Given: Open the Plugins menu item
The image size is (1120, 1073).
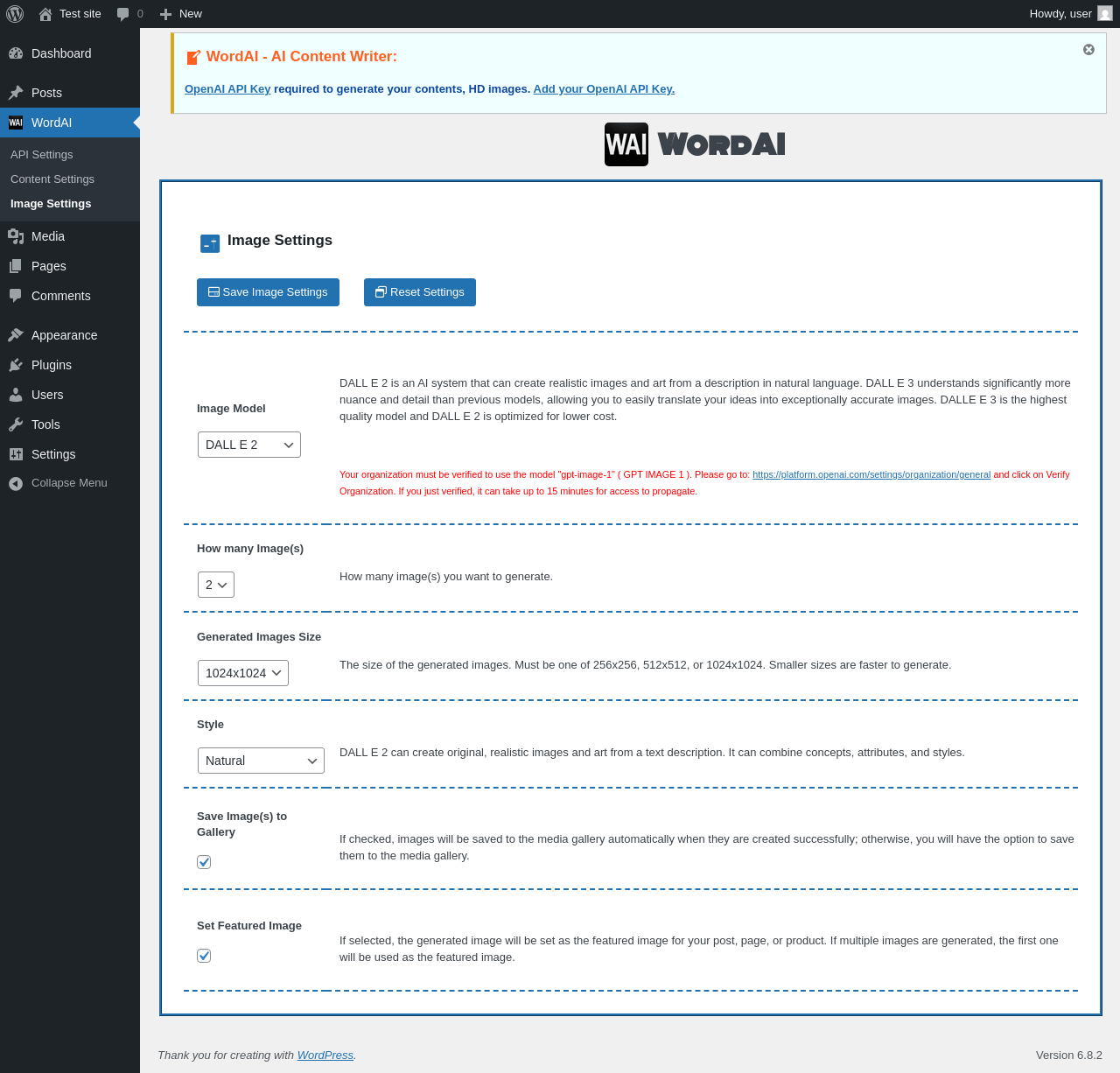Looking at the screenshot, I should (x=70, y=365).
